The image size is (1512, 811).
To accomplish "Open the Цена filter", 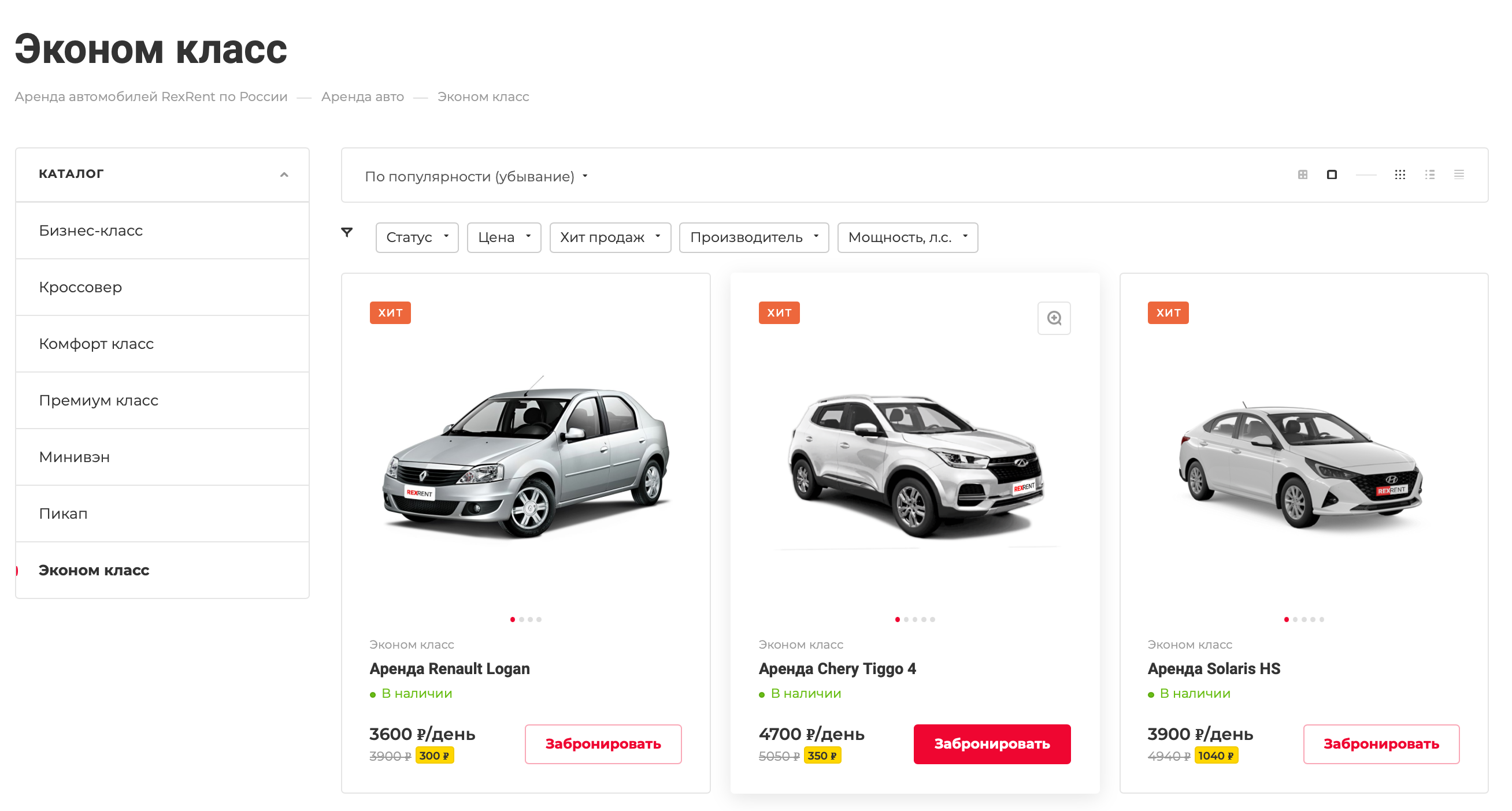I will (x=503, y=237).
